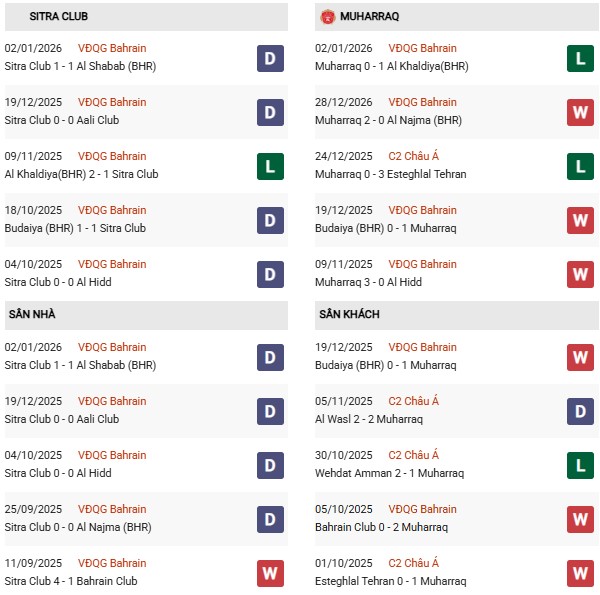Select the Muharraq section header
Viewport: 600px width, 595px height.
368,17
